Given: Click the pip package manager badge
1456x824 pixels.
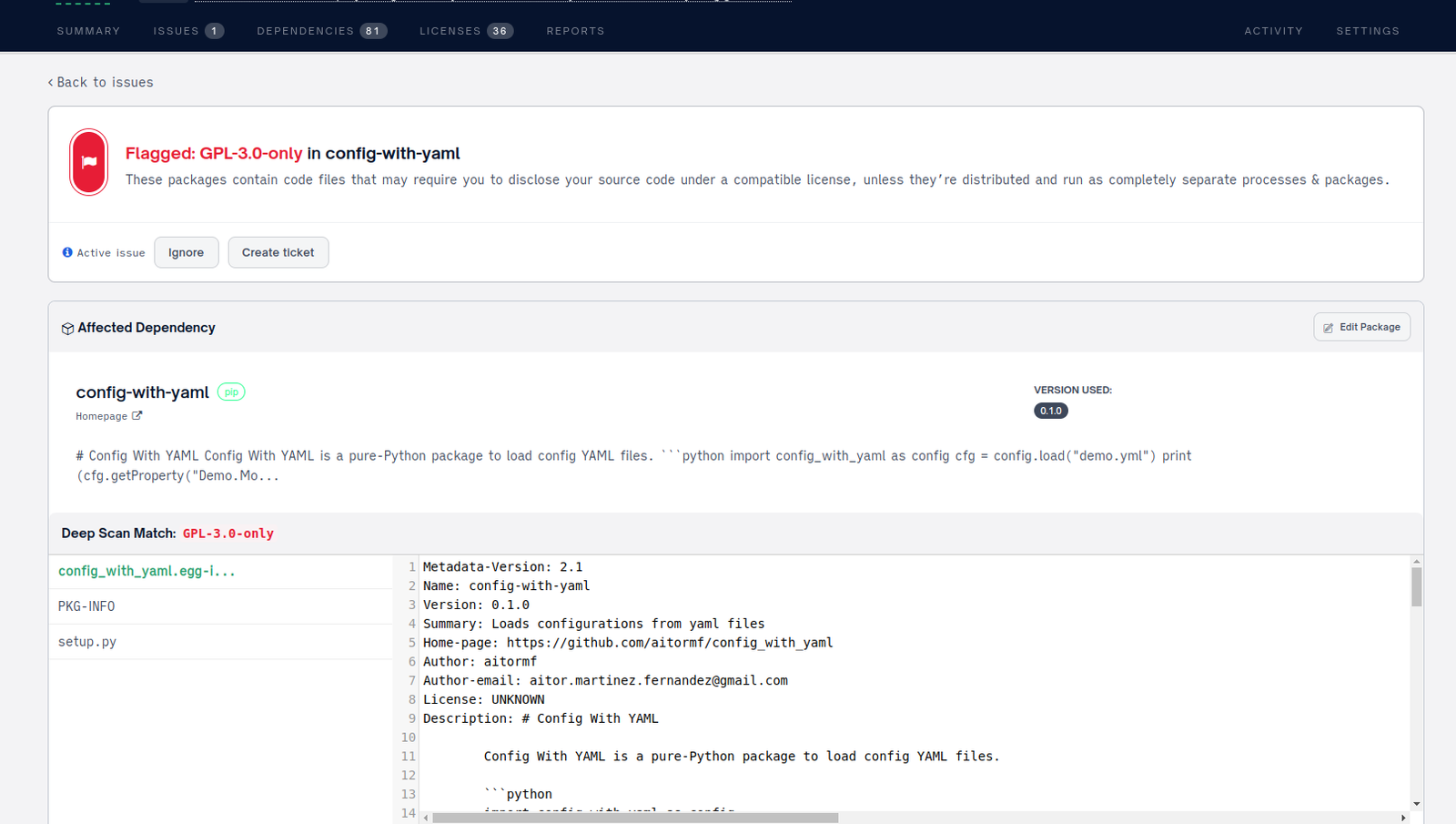Looking at the screenshot, I should click(x=231, y=392).
